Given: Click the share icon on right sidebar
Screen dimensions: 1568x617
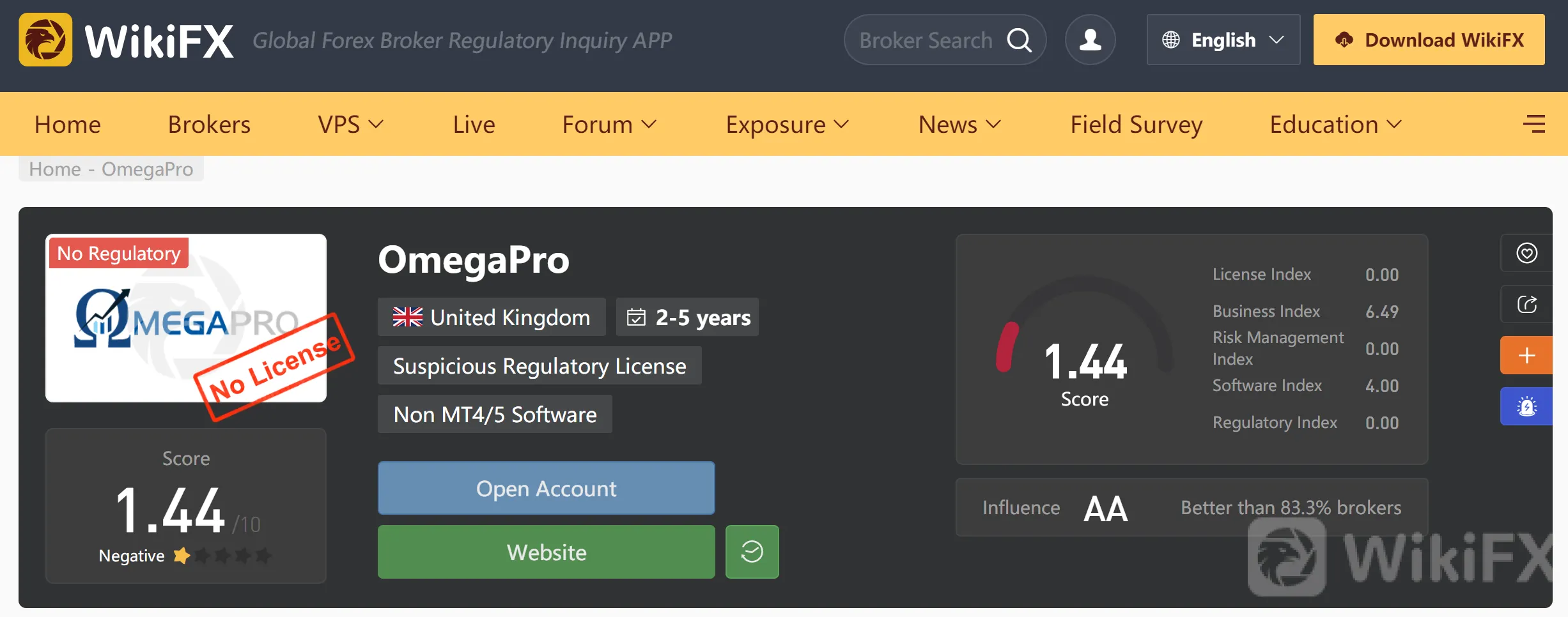Looking at the screenshot, I should 1526,304.
